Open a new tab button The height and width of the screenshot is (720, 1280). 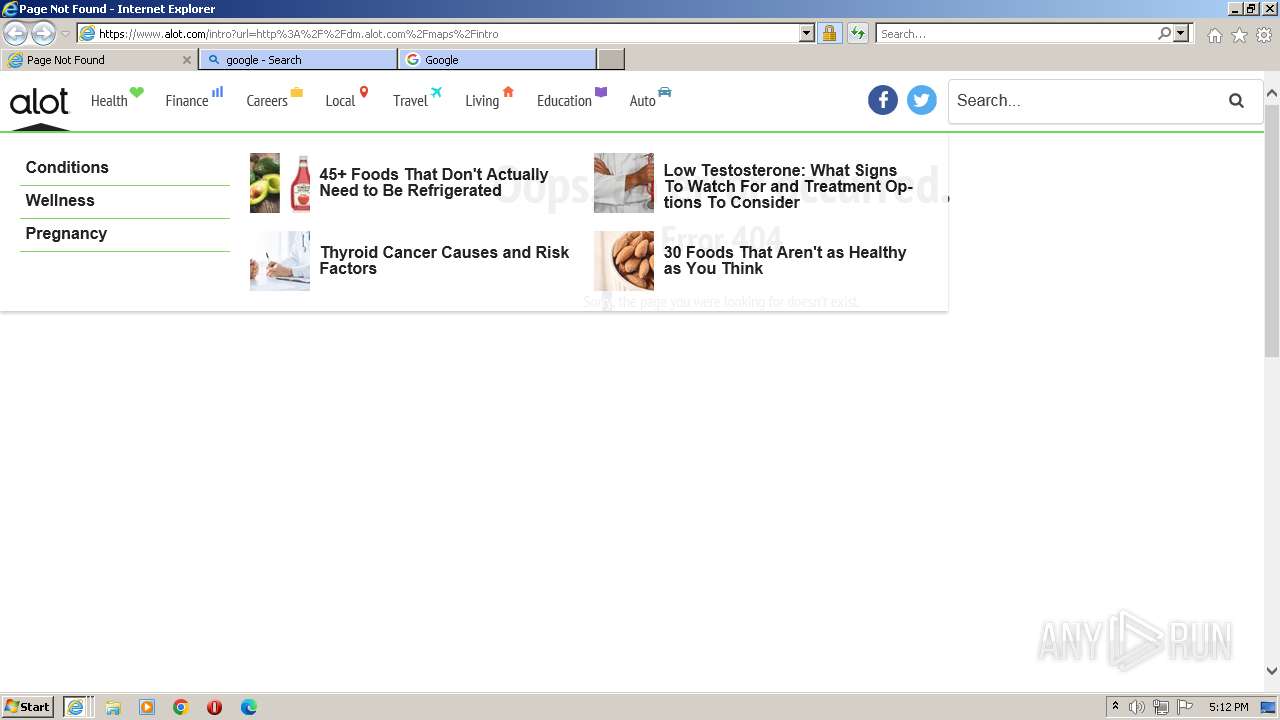(x=611, y=60)
